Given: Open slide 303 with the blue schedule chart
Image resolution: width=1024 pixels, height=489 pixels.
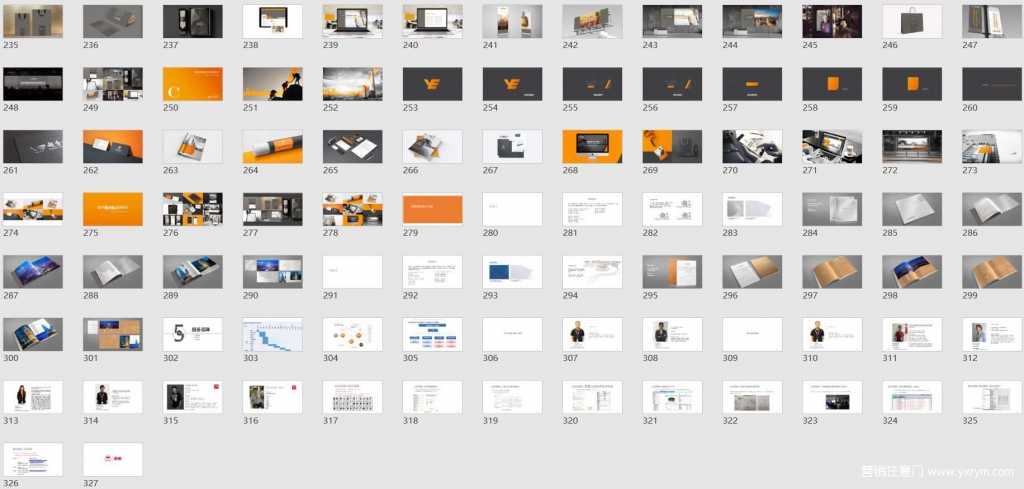Looking at the screenshot, I should coord(273,334).
